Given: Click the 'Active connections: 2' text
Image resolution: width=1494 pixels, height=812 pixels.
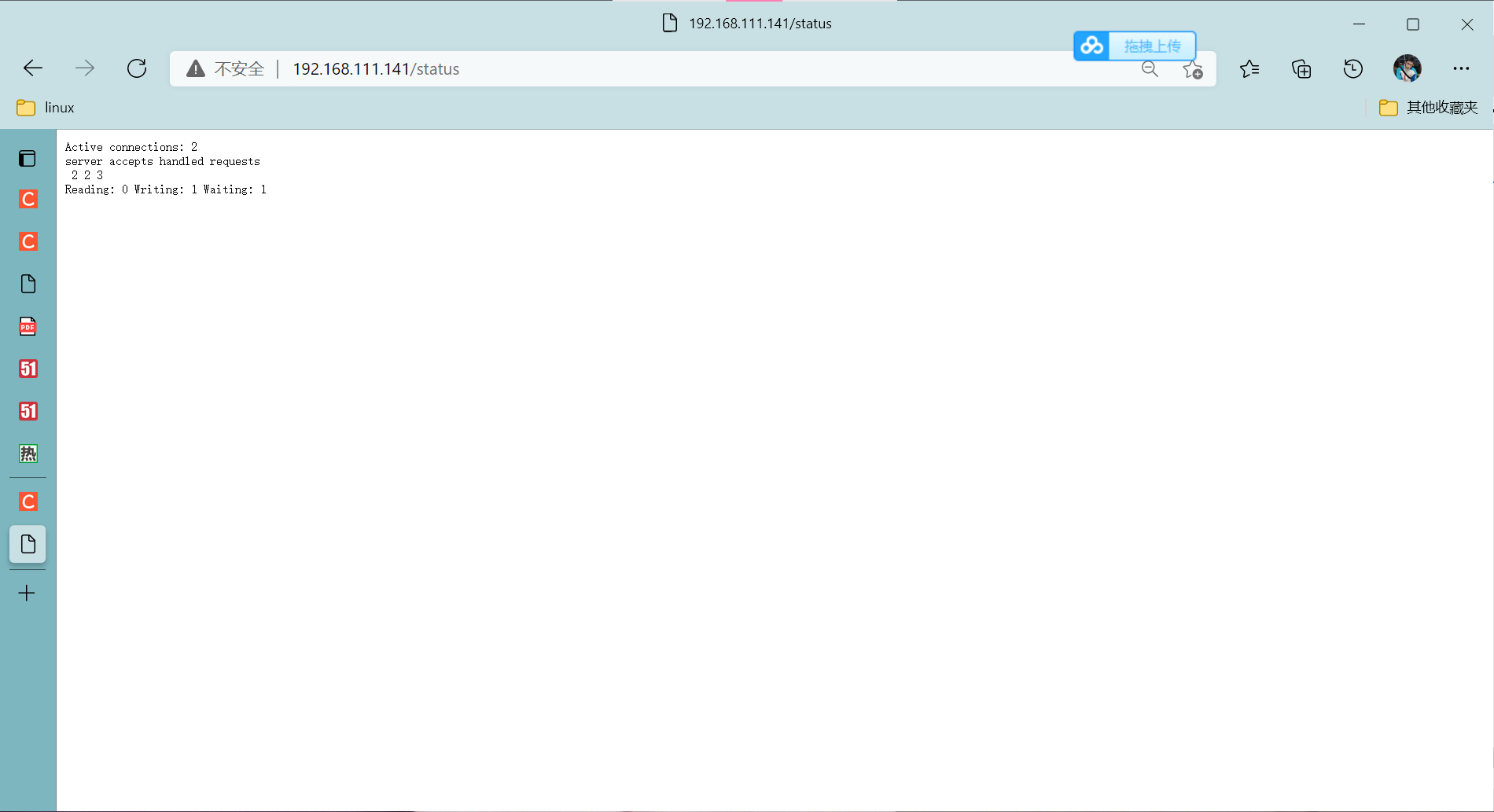Looking at the screenshot, I should tap(131, 147).
